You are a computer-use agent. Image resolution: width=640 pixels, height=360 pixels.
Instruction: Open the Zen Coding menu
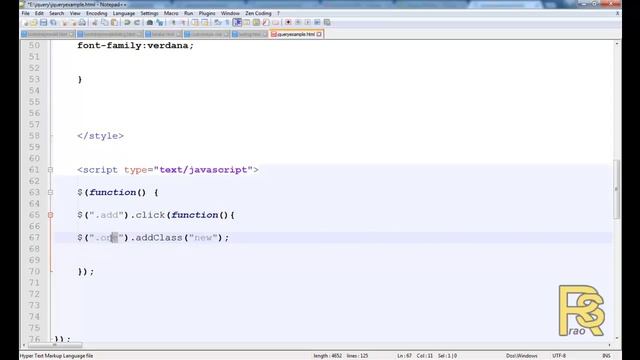[x=258, y=13]
